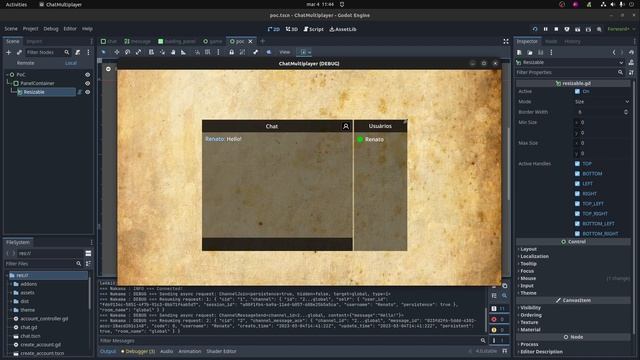Click the Filter Files search field
The height and width of the screenshot is (360, 640).
pyautogui.click(x=43, y=264)
